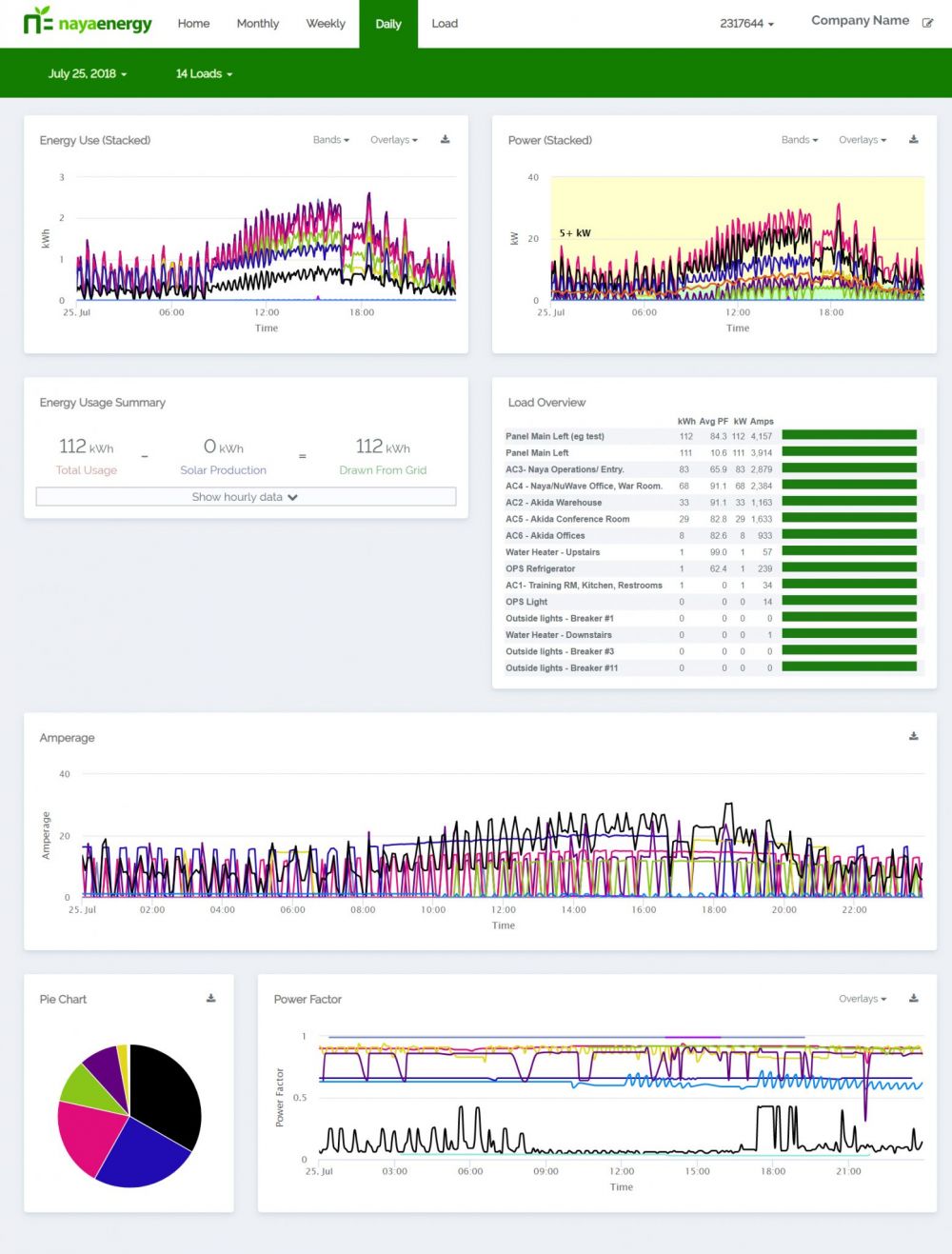Download the Amperage chart
952x1254 pixels.
(912, 735)
